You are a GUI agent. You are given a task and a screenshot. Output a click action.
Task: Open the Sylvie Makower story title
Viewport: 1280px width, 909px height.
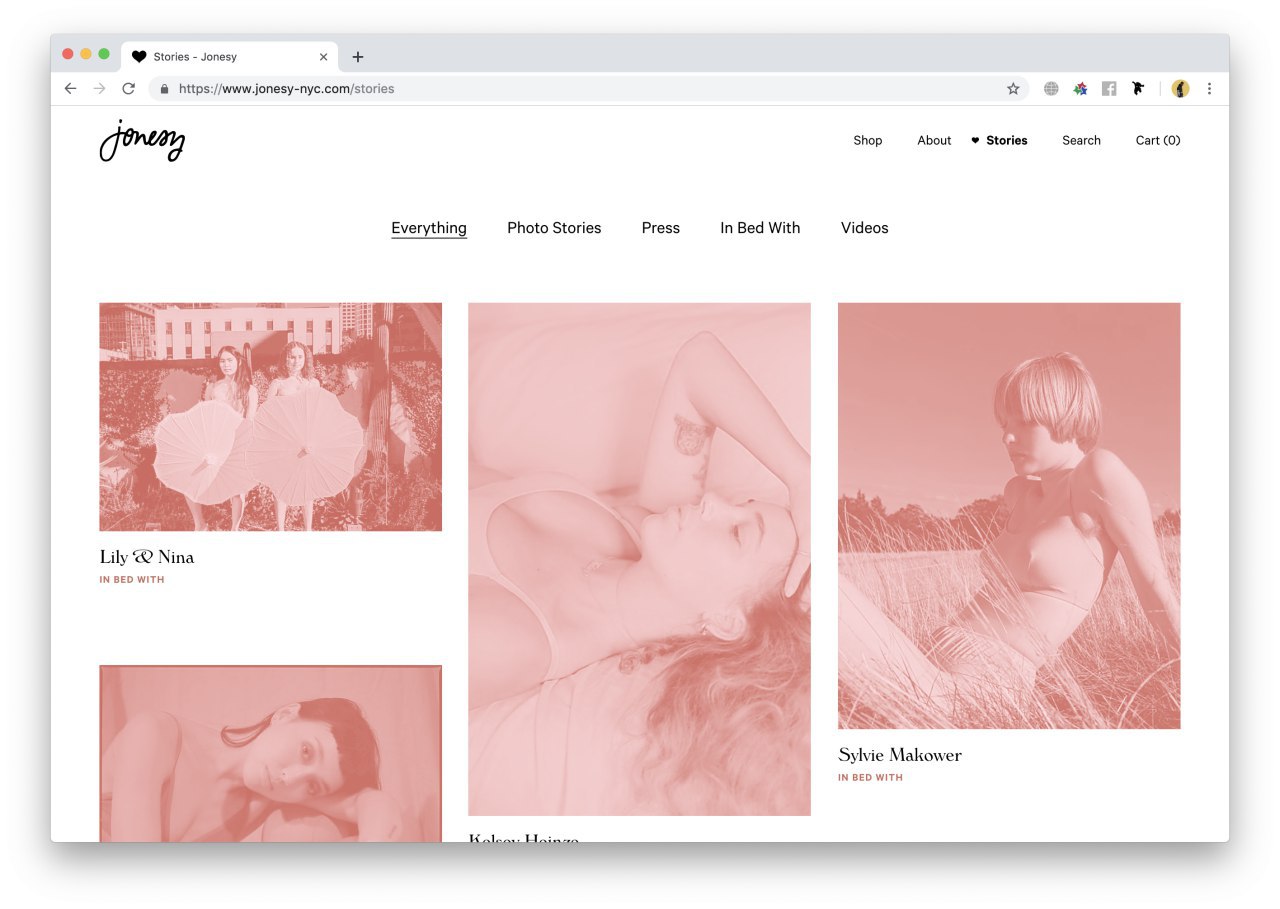(900, 755)
